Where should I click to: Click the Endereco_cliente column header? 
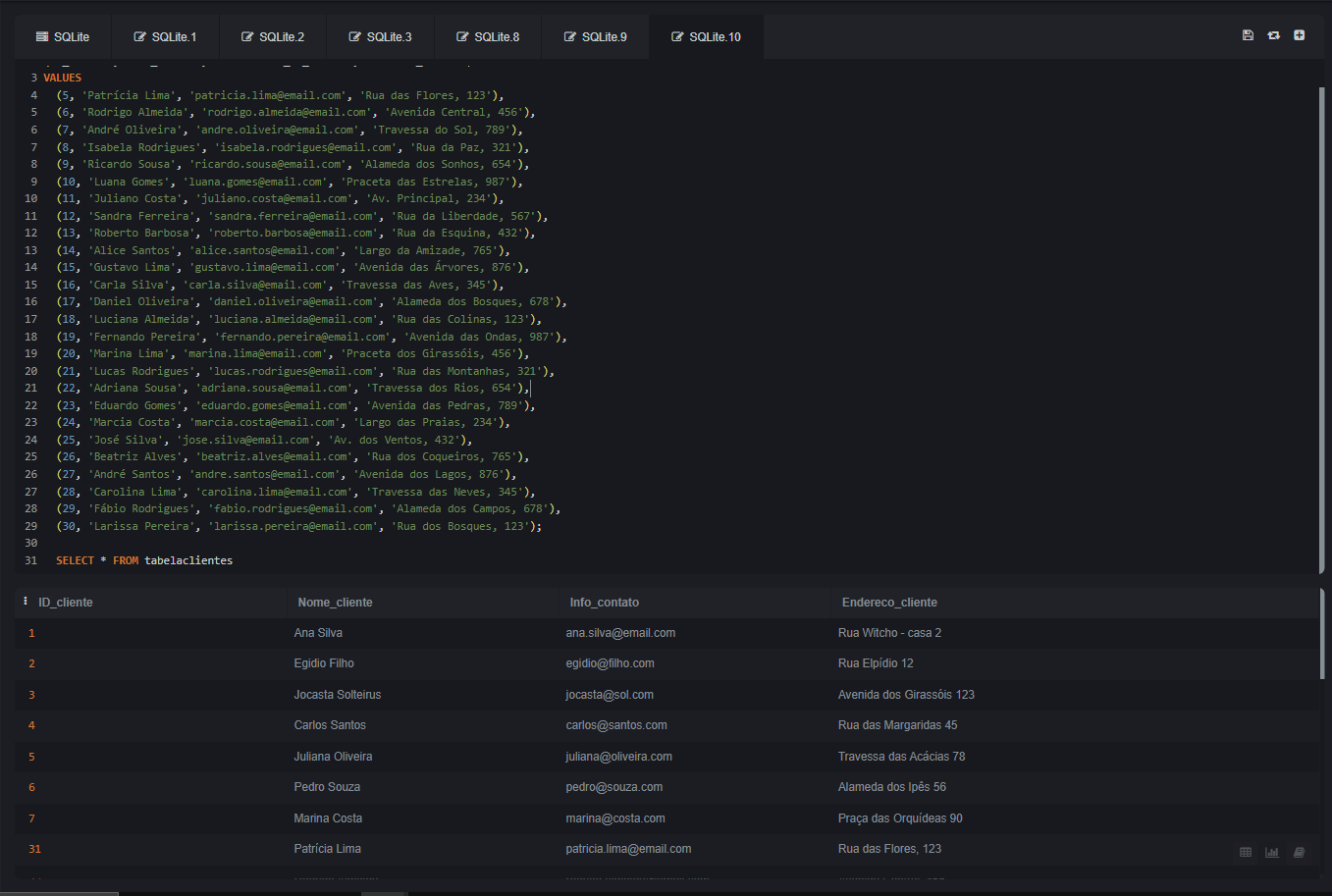(x=889, y=603)
